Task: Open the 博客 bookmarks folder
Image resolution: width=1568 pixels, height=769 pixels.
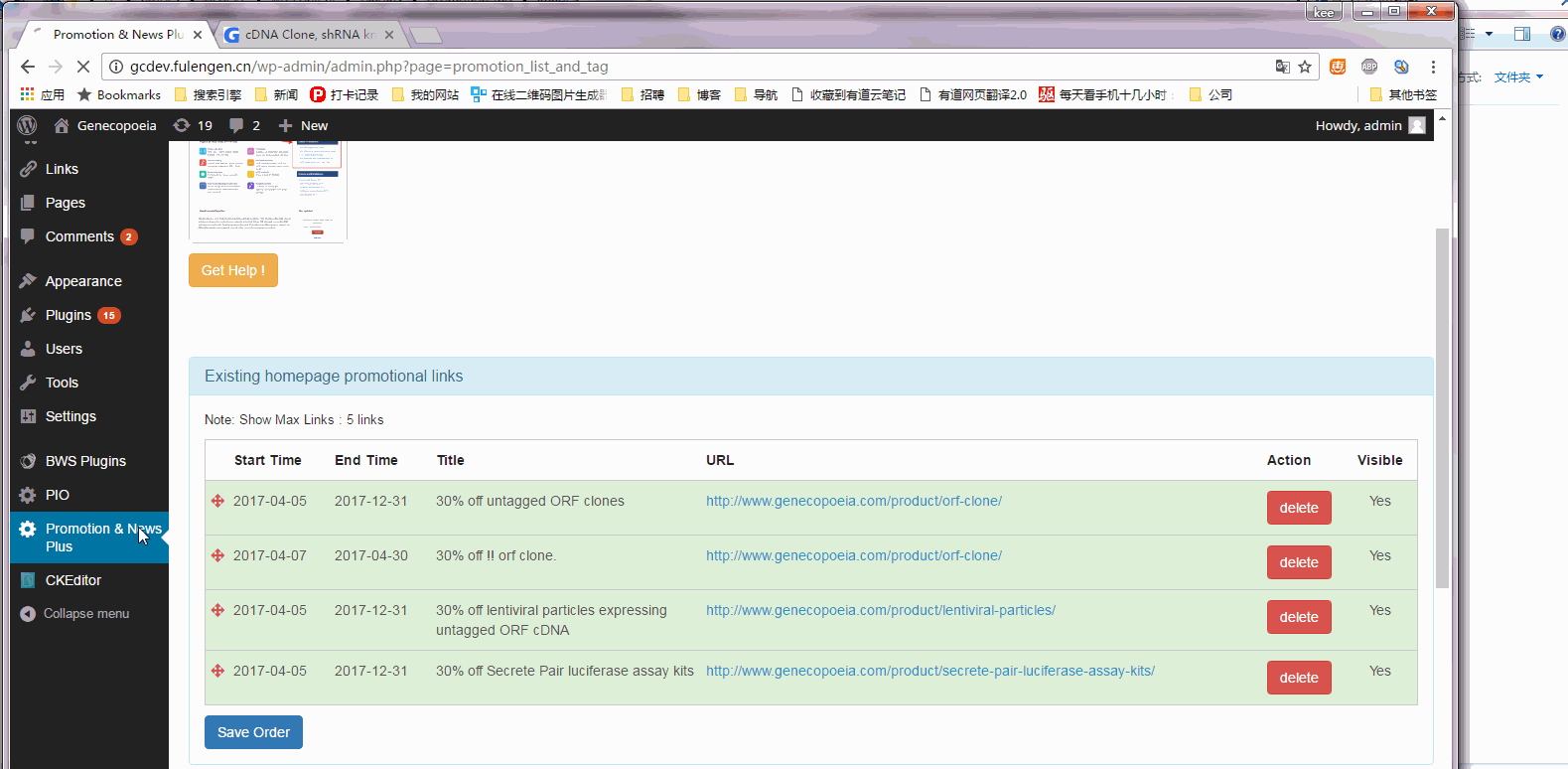Action: (x=700, y=94)
